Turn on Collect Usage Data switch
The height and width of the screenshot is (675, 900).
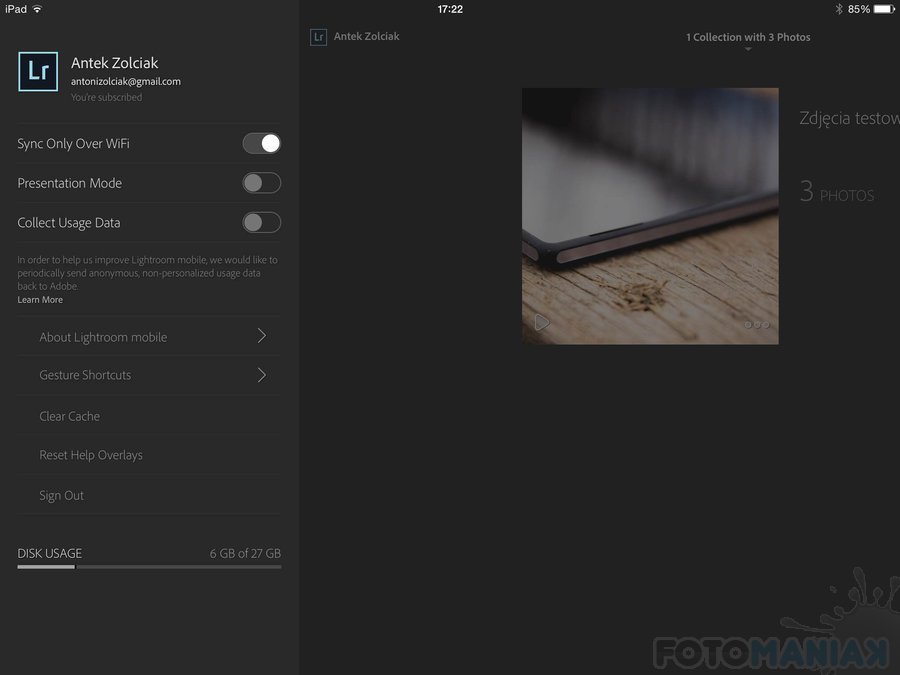coord(262,223)
